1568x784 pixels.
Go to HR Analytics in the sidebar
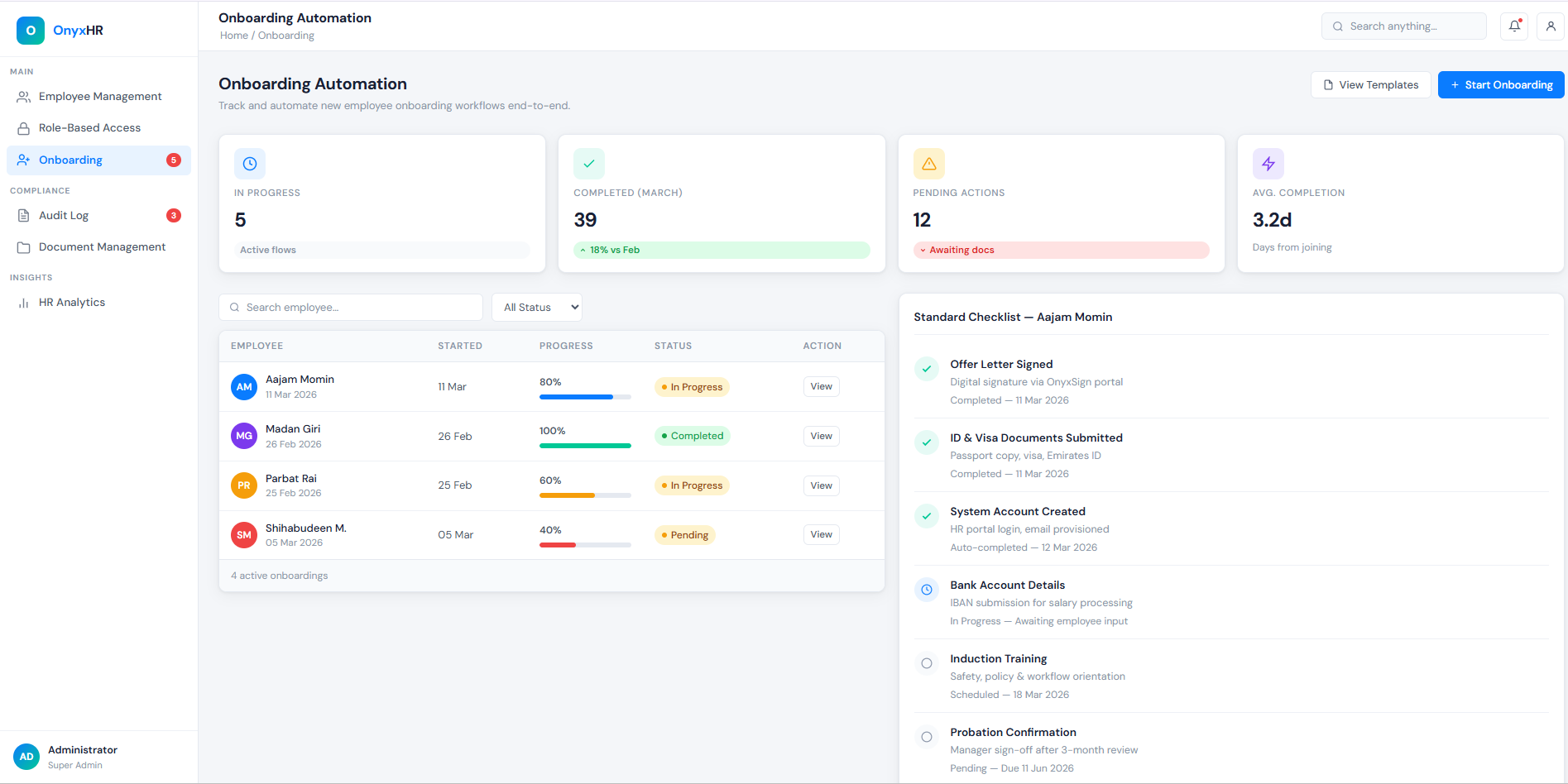[72, 303]
